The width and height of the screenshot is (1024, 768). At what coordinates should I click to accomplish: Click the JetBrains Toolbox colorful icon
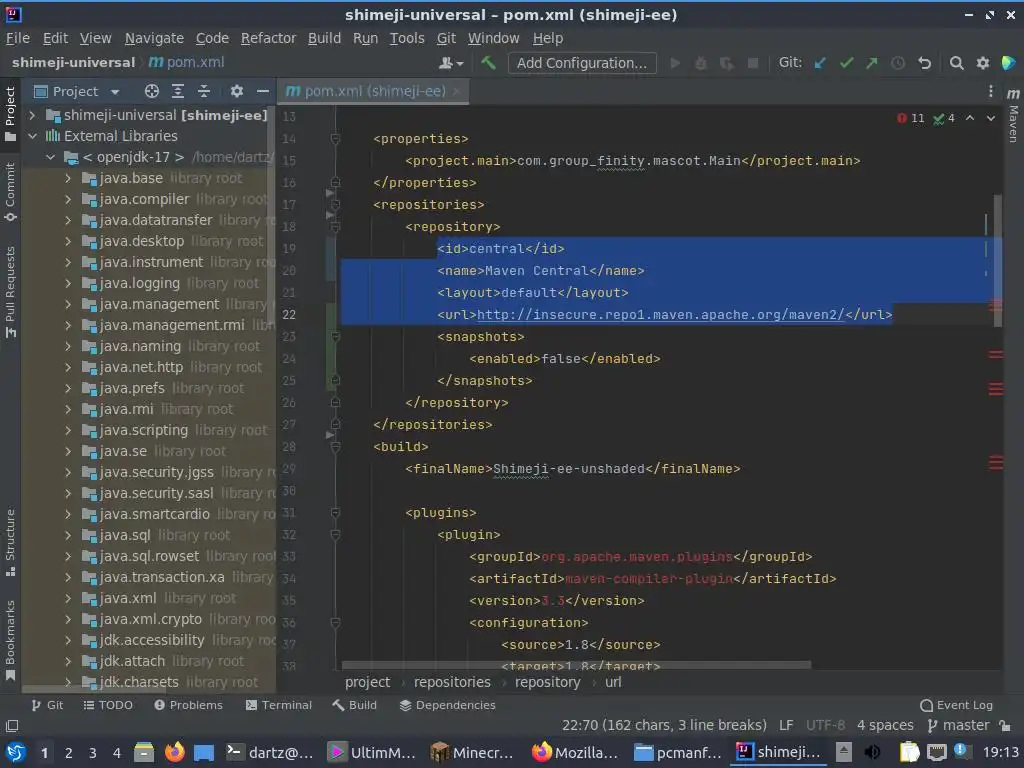[x=1008, y=63]
